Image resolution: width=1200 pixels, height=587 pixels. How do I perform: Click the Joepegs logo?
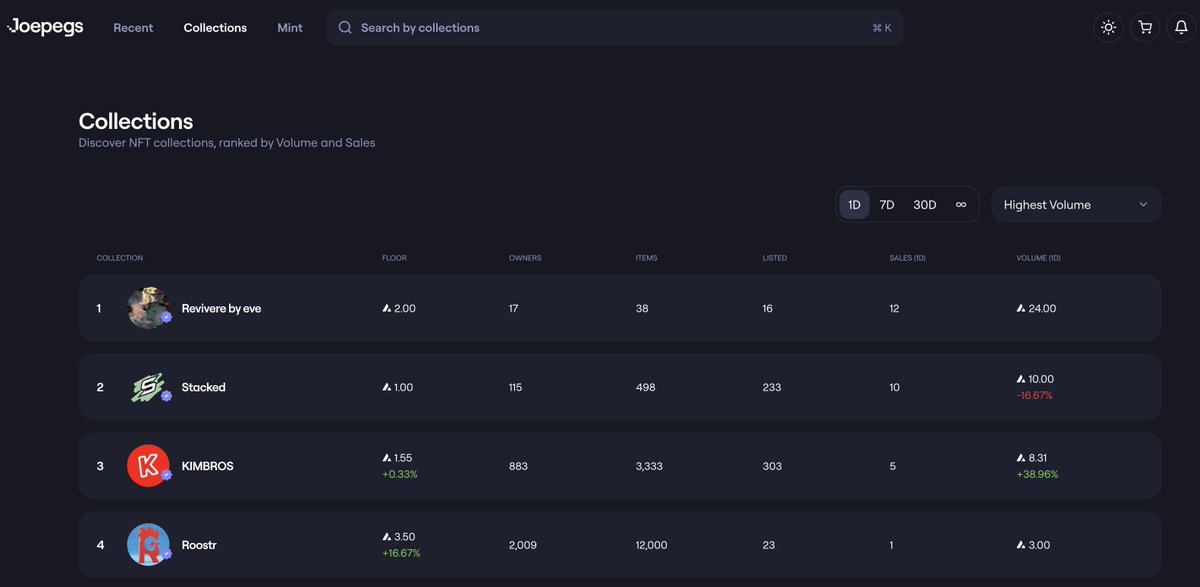(x=45, y=27)
